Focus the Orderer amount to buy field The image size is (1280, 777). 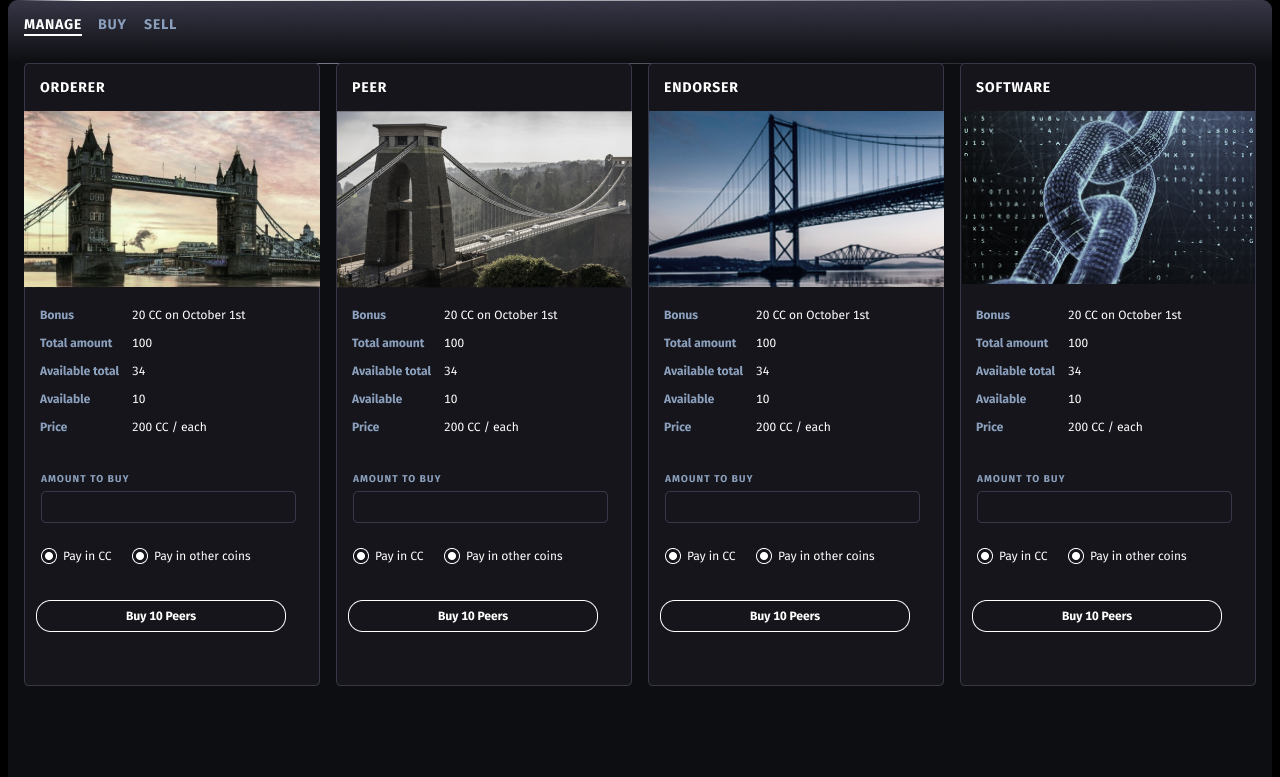pyautogui.click(x=168, y=507)
